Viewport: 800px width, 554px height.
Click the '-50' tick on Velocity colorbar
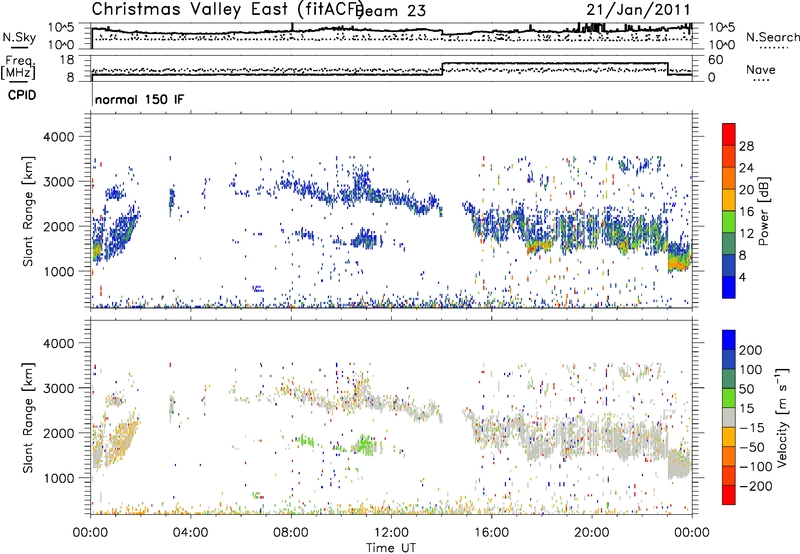(752, 447)
